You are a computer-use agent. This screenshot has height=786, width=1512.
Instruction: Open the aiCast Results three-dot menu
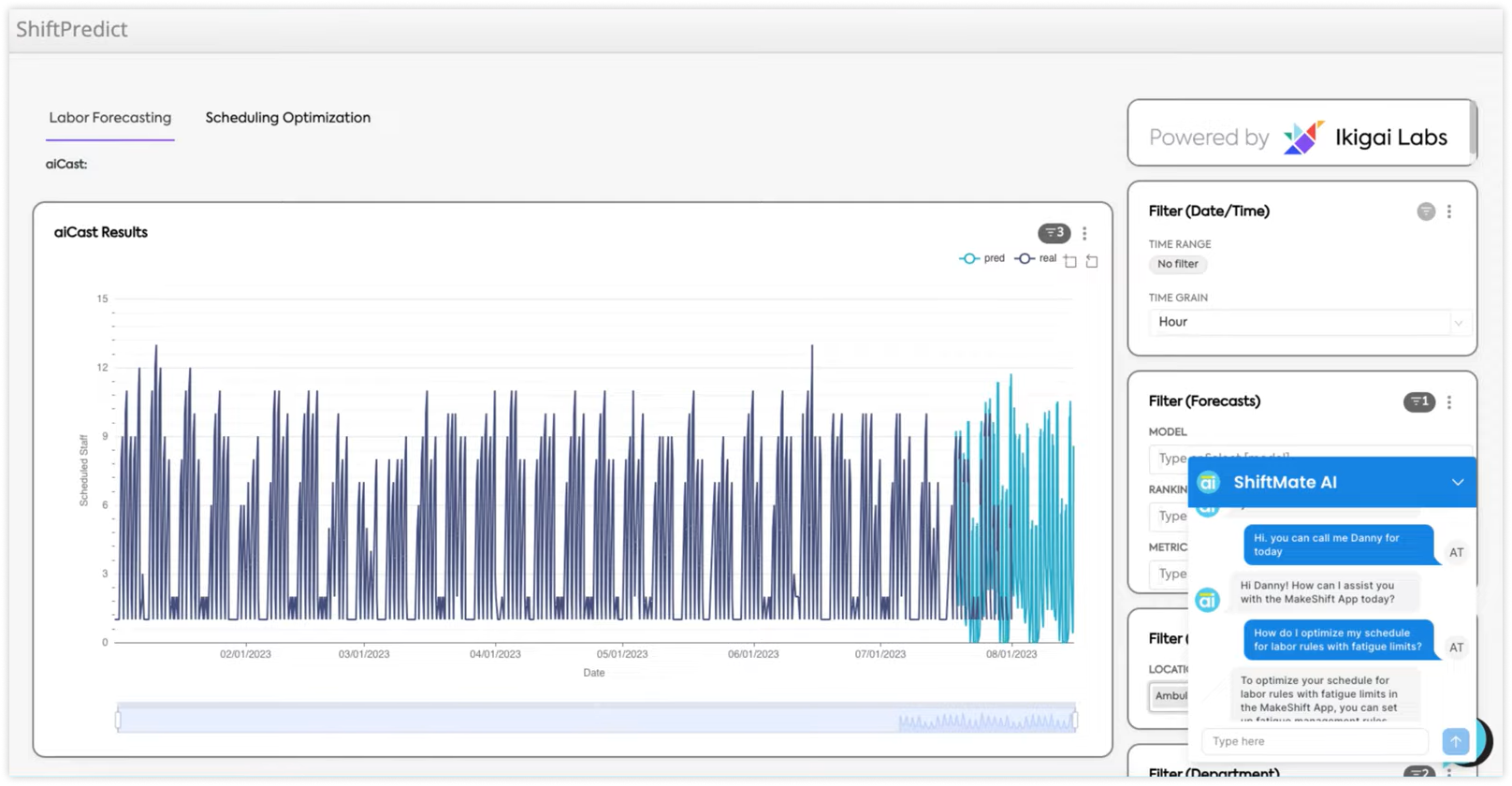pyautogui.click(x=1084, y=233)
